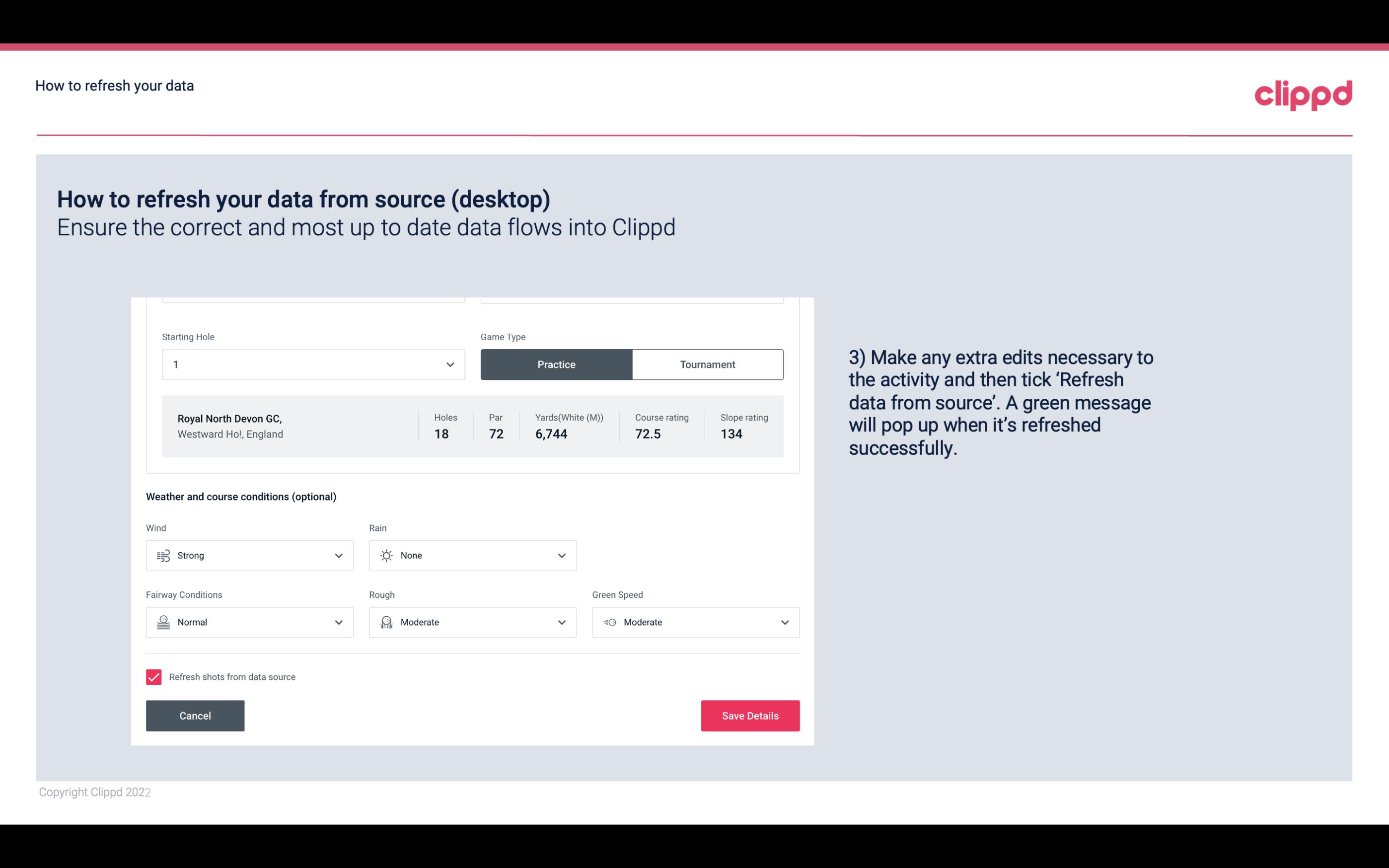This screenshot has width=1389, height=868.
Task: Expand the Starting Hole dropdown
Action: 450,364
